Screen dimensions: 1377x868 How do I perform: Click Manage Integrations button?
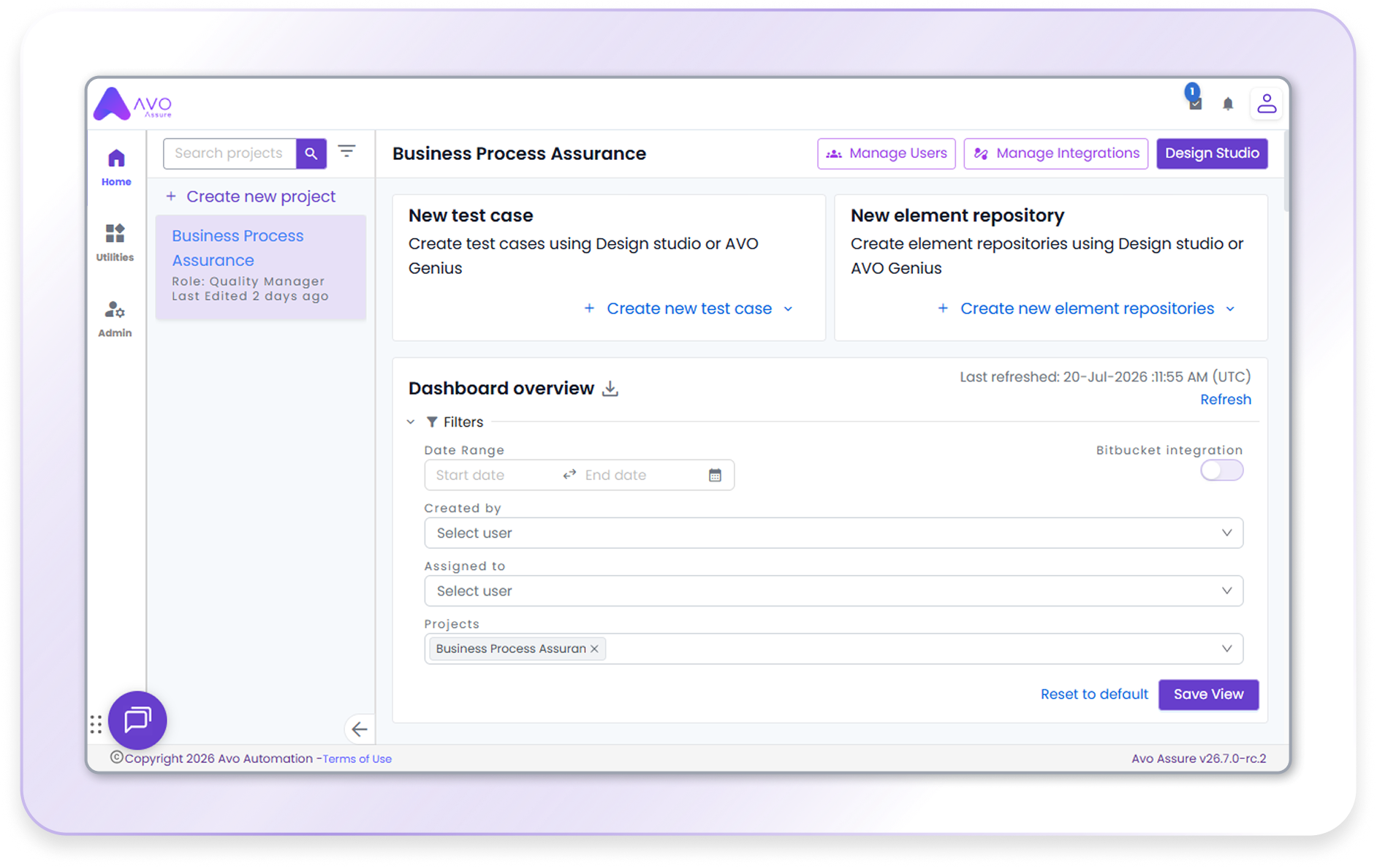[x=1055, y=153]
